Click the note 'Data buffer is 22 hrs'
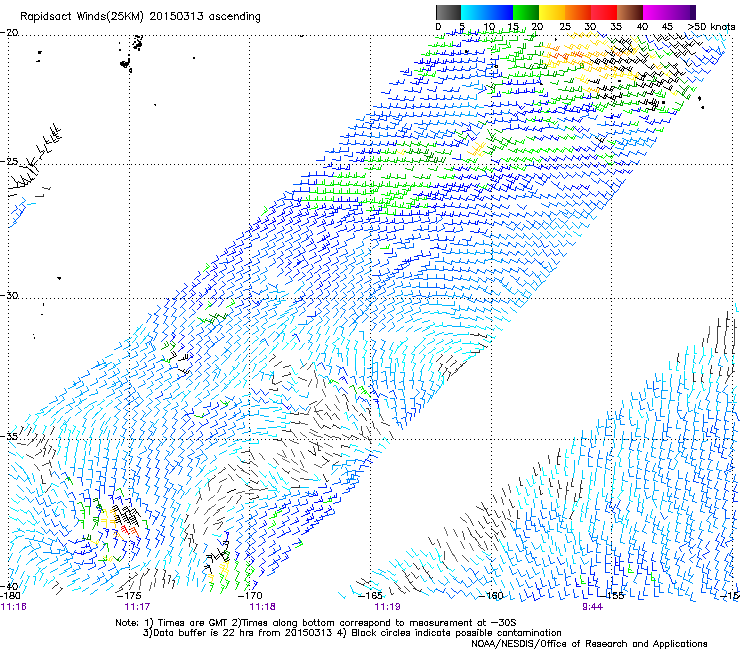 coord(205,633)
